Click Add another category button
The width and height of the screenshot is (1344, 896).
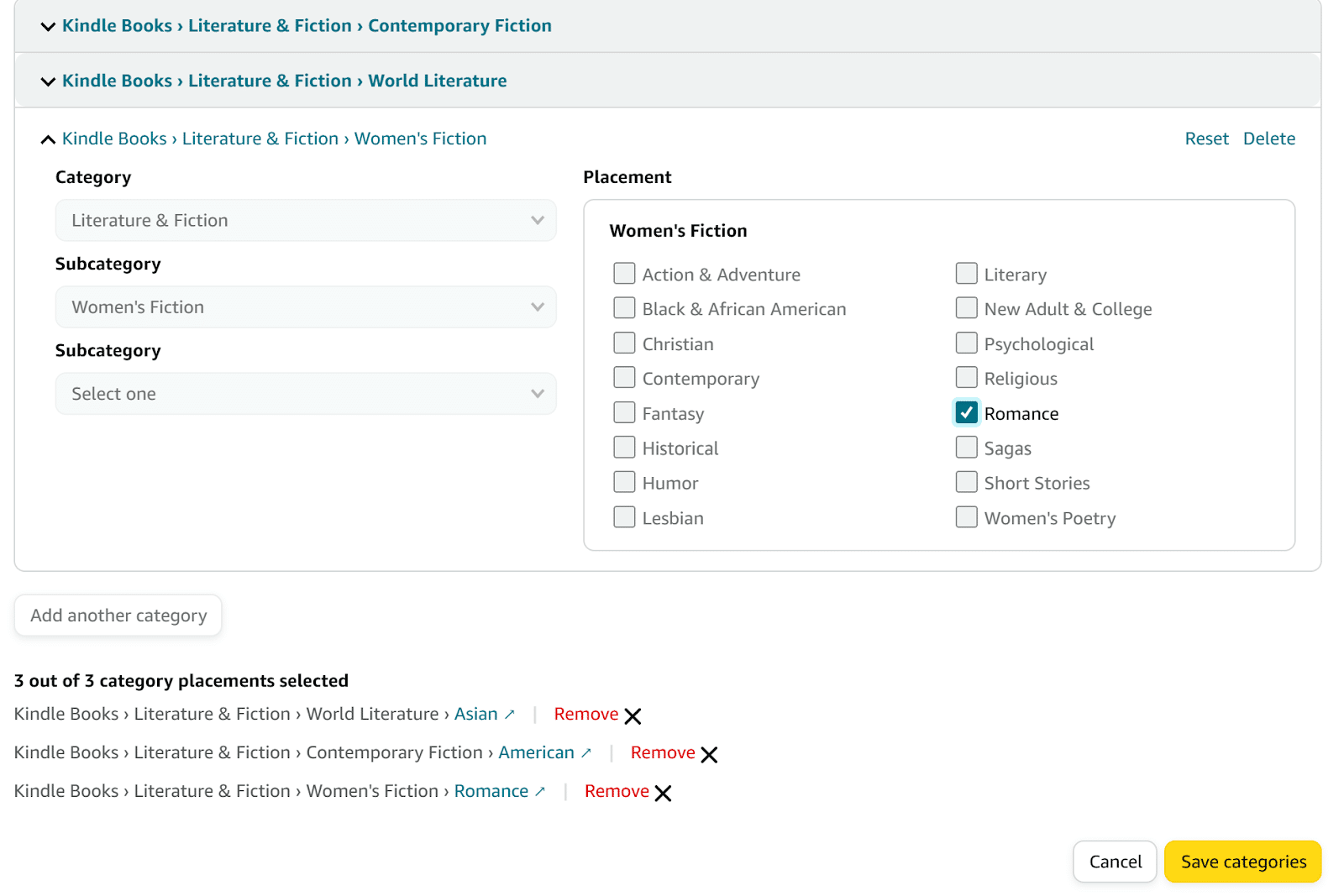(x=118, y=616)
